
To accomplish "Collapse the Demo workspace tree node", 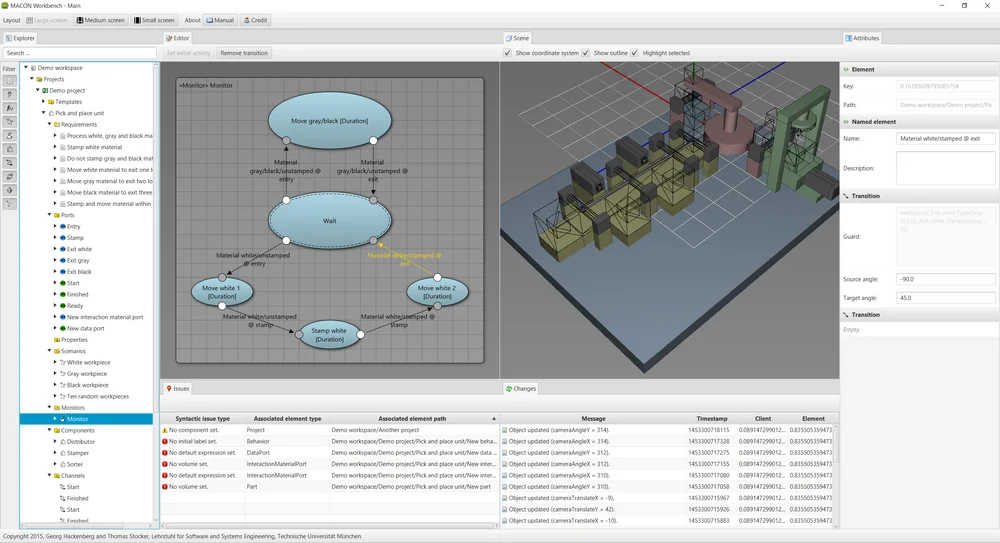I will tap(26, 68).
